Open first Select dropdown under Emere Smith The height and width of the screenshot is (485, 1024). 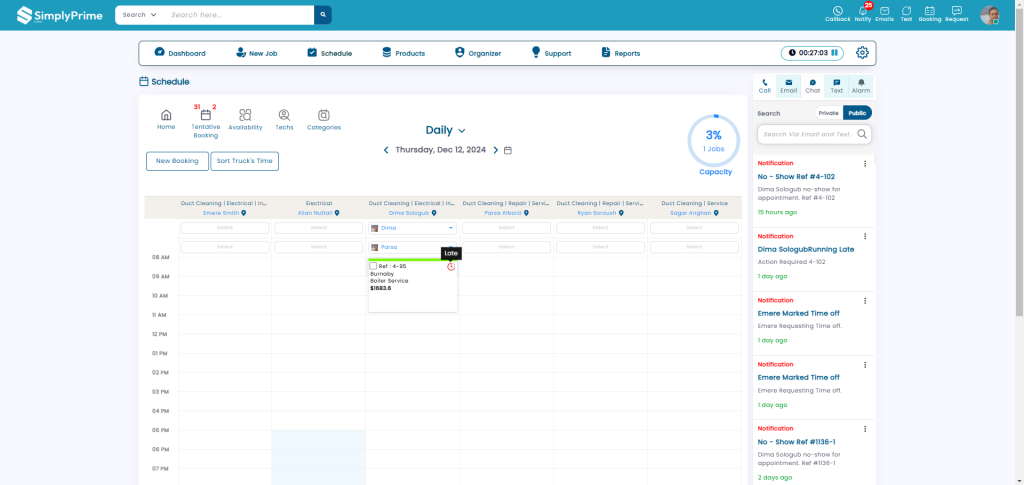click(x=225, y=228)
